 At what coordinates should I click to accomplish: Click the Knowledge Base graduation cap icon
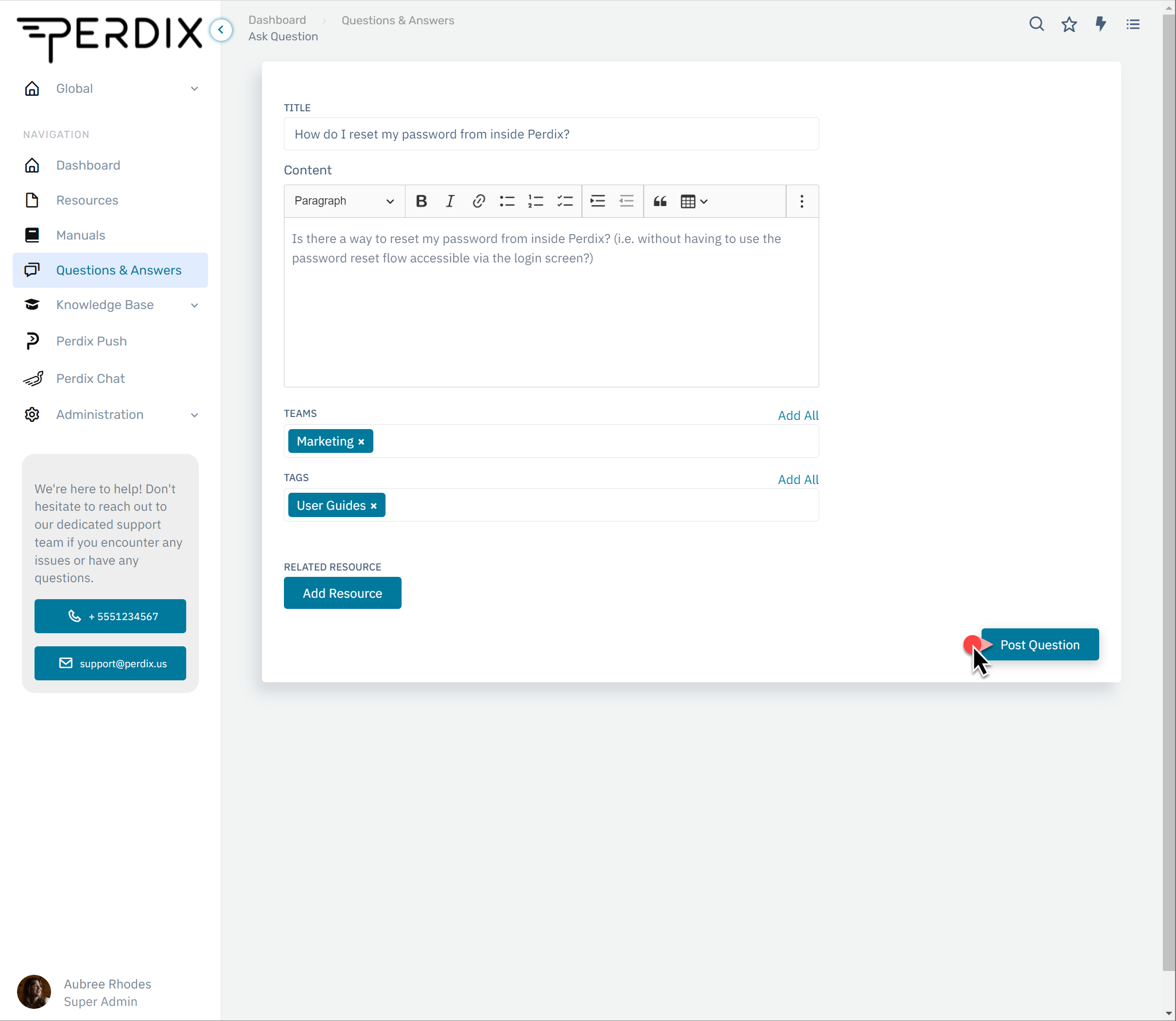[x=32, y=305]
